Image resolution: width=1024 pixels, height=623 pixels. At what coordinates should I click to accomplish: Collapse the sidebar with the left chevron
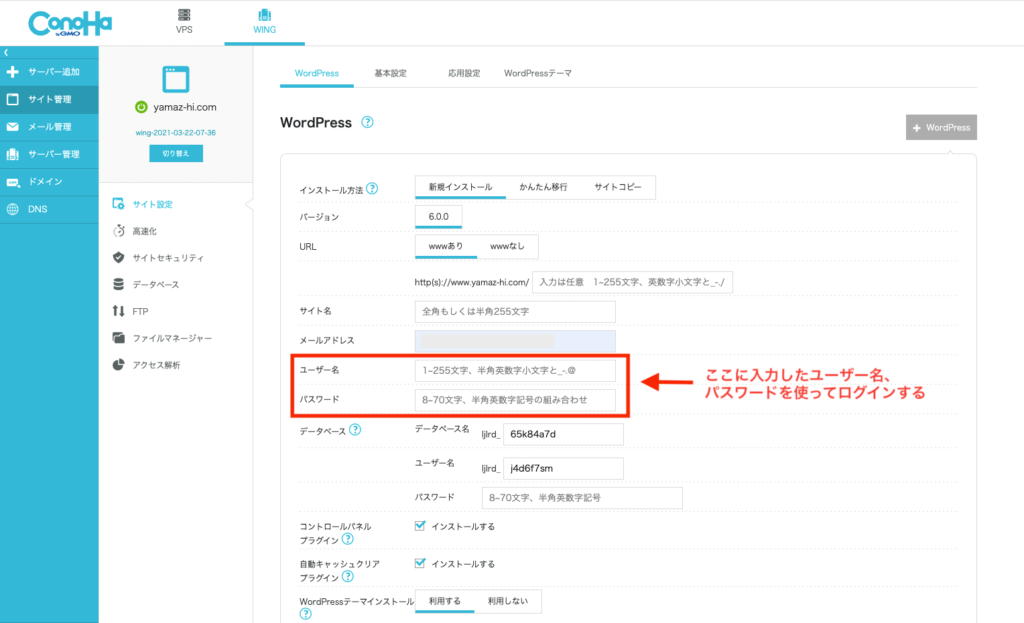point(6,52)
